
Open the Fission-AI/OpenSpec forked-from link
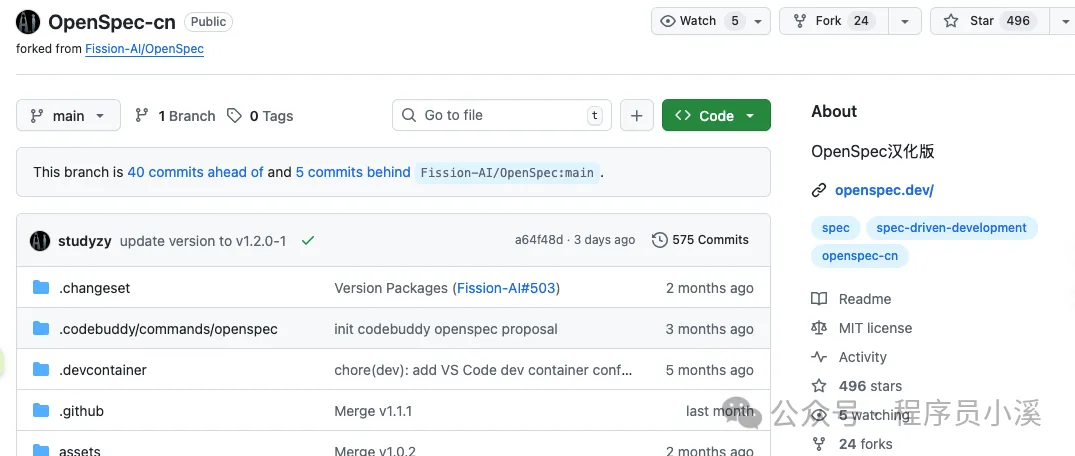(x=144, y=49)
